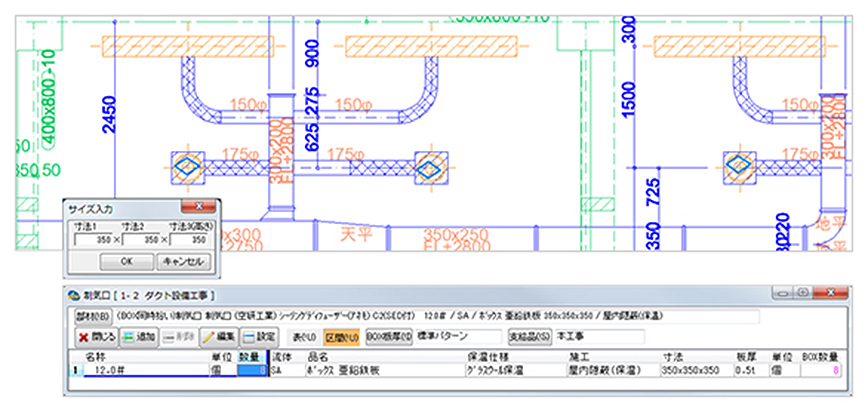Click the grayed-out 削除 delete icon
The width and height of the screenshot is (868, 412).
click(x=180, y=337)
